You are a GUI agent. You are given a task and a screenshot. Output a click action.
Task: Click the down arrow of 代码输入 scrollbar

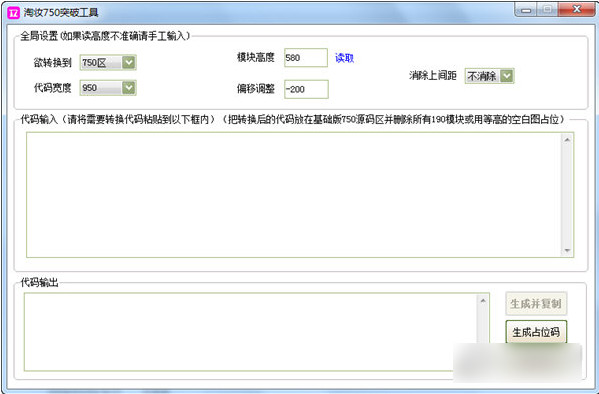(567, 250)
